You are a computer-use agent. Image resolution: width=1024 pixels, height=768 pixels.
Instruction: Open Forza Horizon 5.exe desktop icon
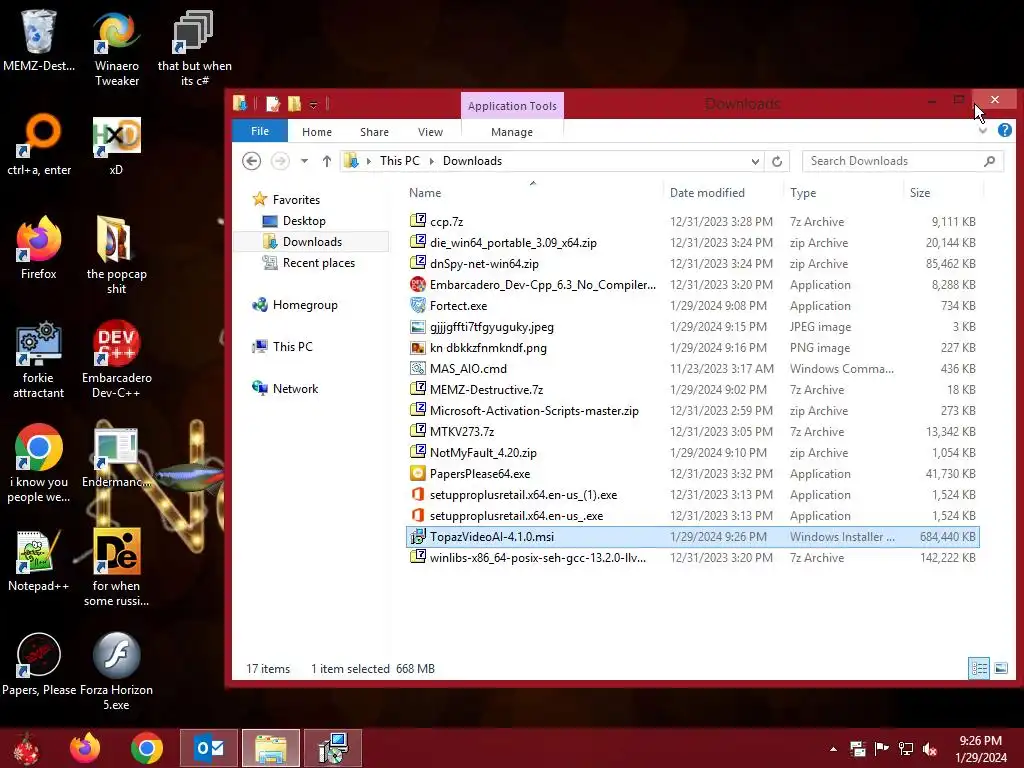(x=116, y=671)
